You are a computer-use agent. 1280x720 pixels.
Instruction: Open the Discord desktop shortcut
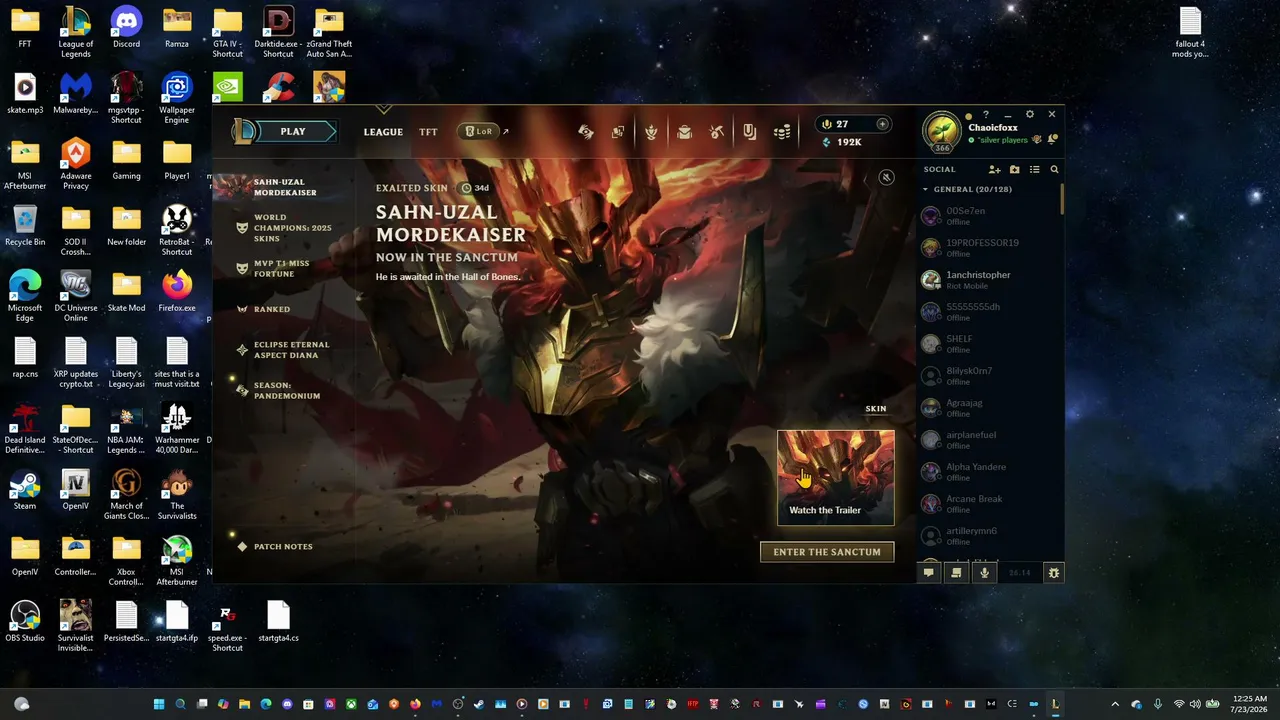pyautogui.click(x=126, y=28)
